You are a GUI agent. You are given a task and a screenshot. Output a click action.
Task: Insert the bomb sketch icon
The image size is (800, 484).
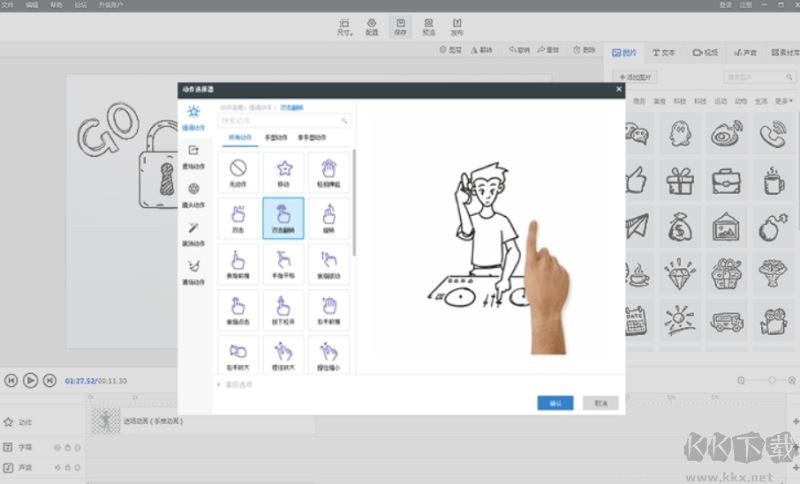tap(773, 227)
